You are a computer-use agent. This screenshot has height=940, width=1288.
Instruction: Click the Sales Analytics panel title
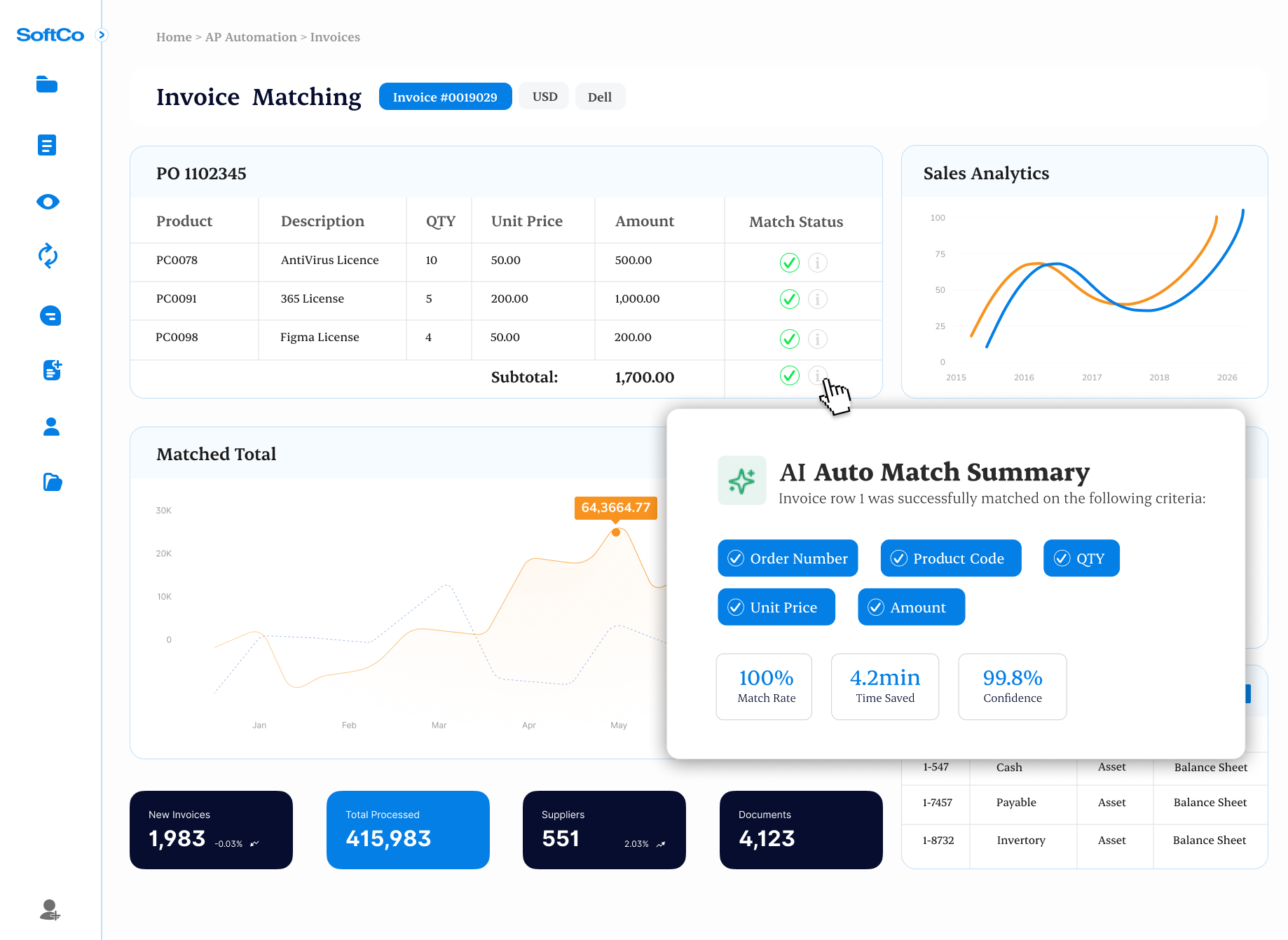pos(986,174)
